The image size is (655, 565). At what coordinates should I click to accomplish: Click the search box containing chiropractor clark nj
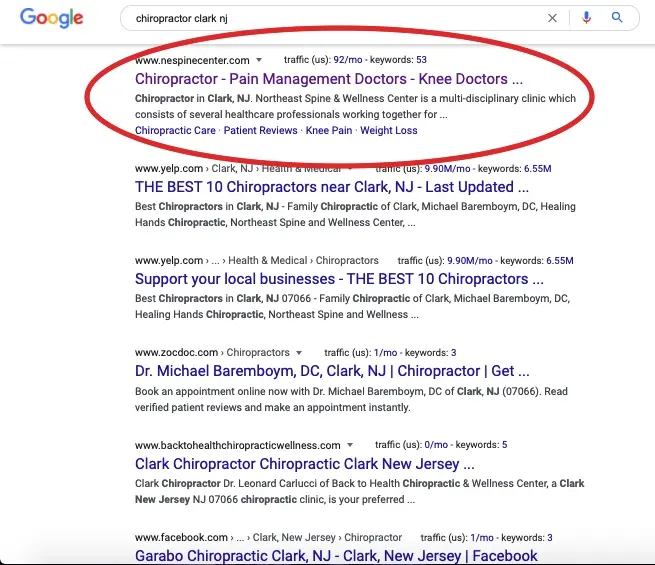pyautogui.click(x=334, y=18)
